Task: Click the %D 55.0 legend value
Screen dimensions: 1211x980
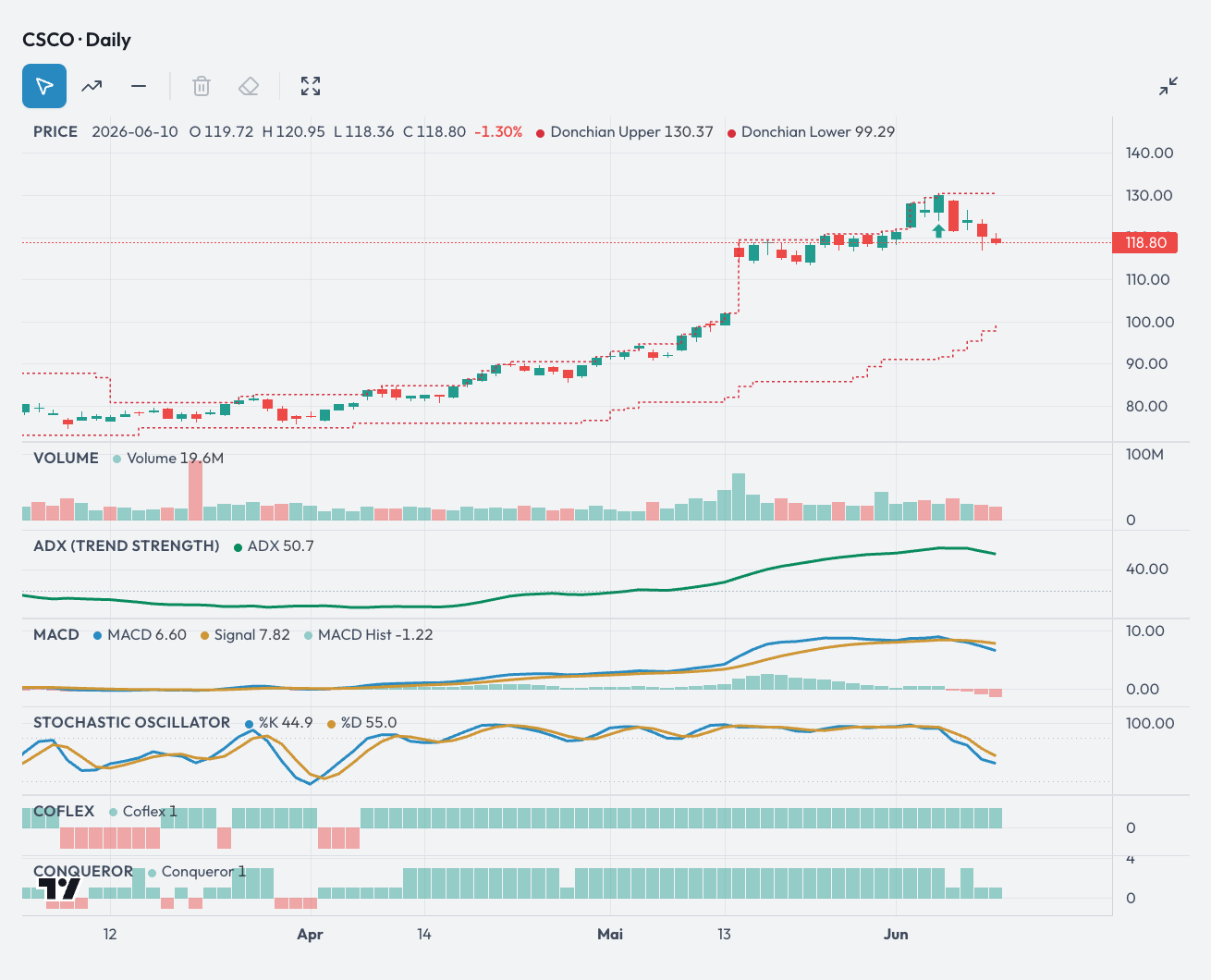Action: 368,722
